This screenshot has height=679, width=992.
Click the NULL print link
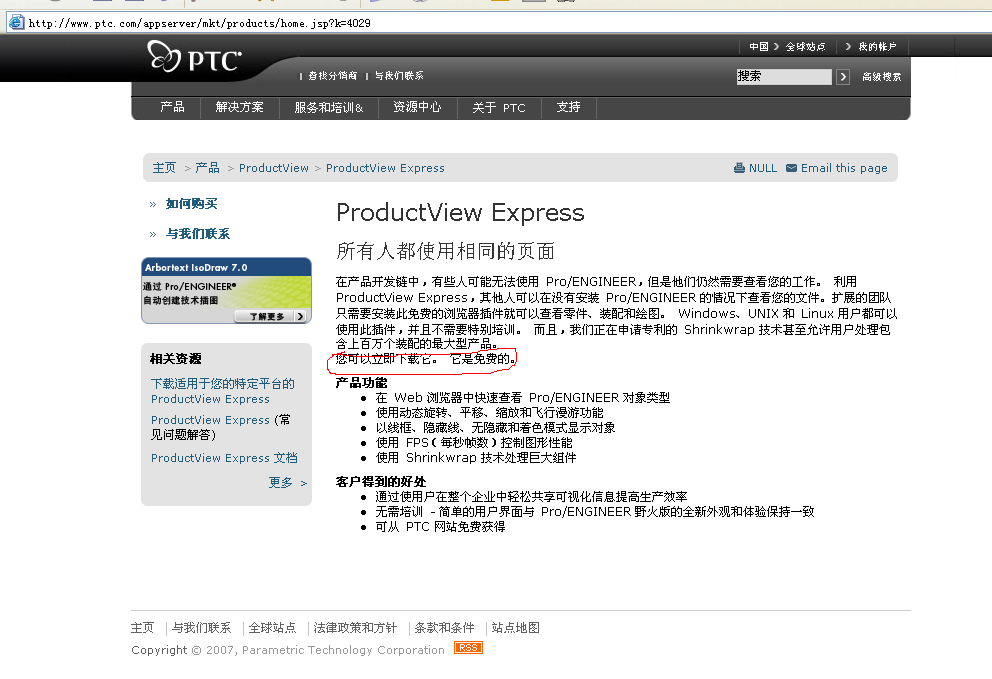(762, 168)
